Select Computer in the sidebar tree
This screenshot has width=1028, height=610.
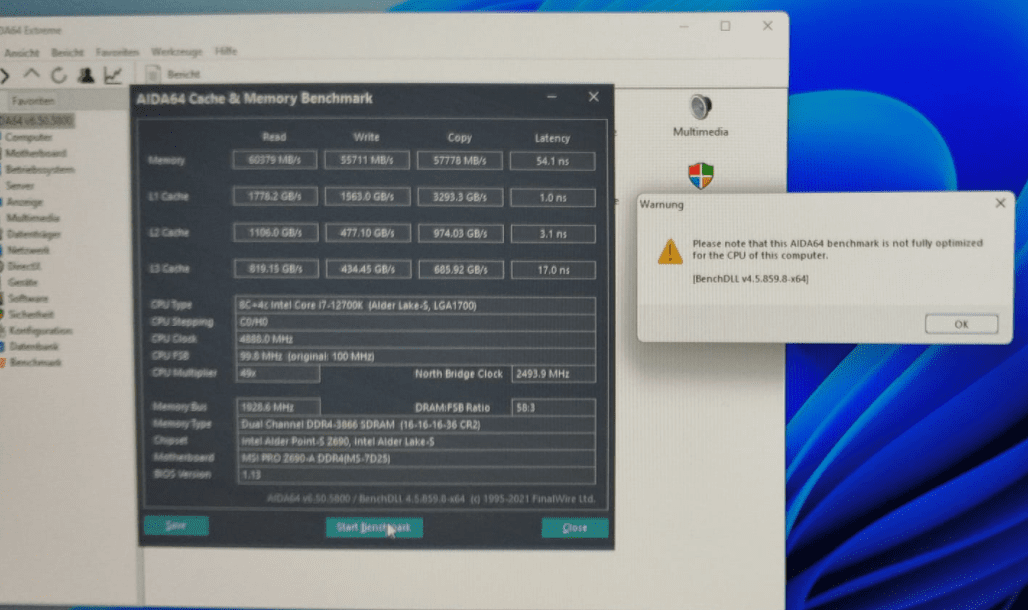click(x=29, y=137)
